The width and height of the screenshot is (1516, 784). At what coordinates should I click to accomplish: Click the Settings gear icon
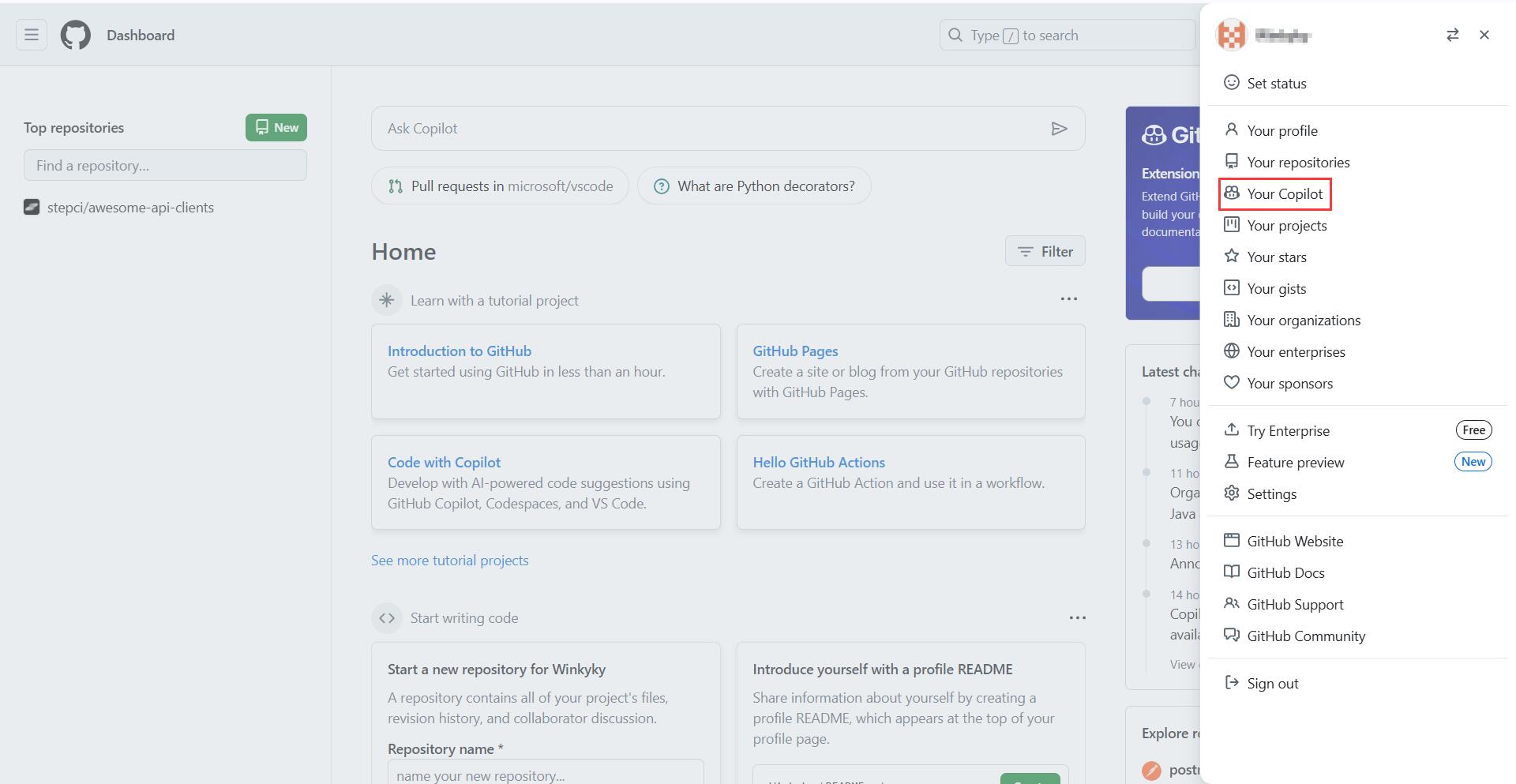coord(1232,493)
